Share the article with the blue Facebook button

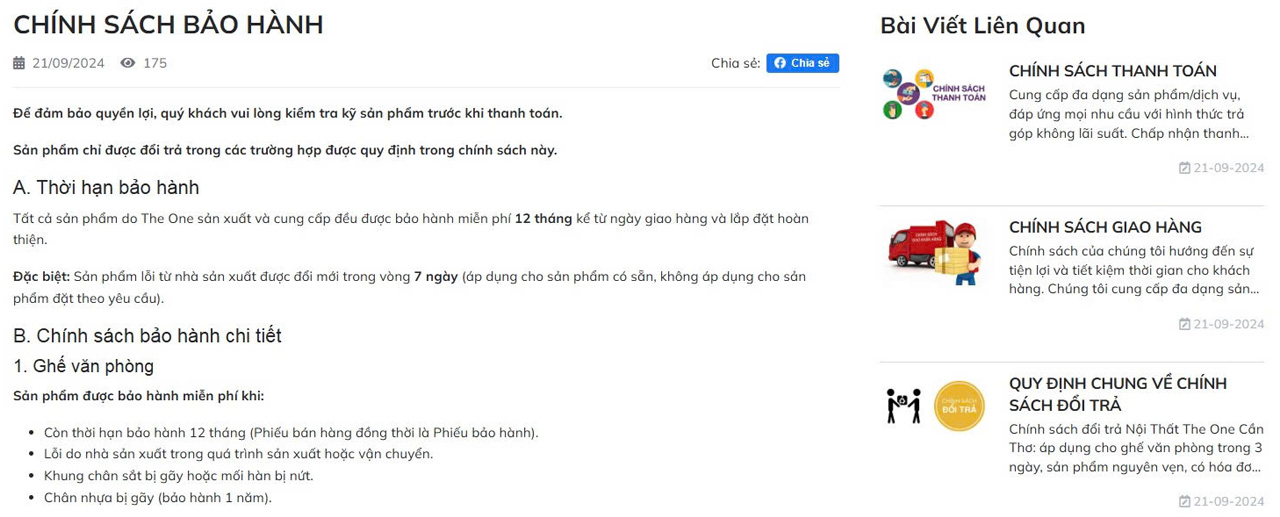[802, 63]
